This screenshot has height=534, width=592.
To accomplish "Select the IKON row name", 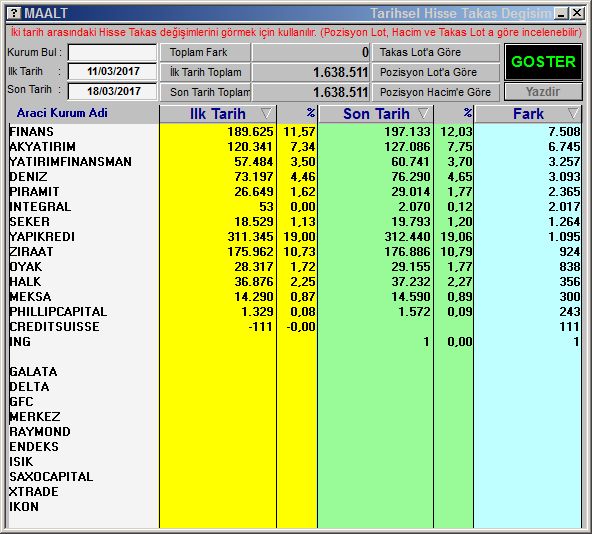I will point(24,506).
